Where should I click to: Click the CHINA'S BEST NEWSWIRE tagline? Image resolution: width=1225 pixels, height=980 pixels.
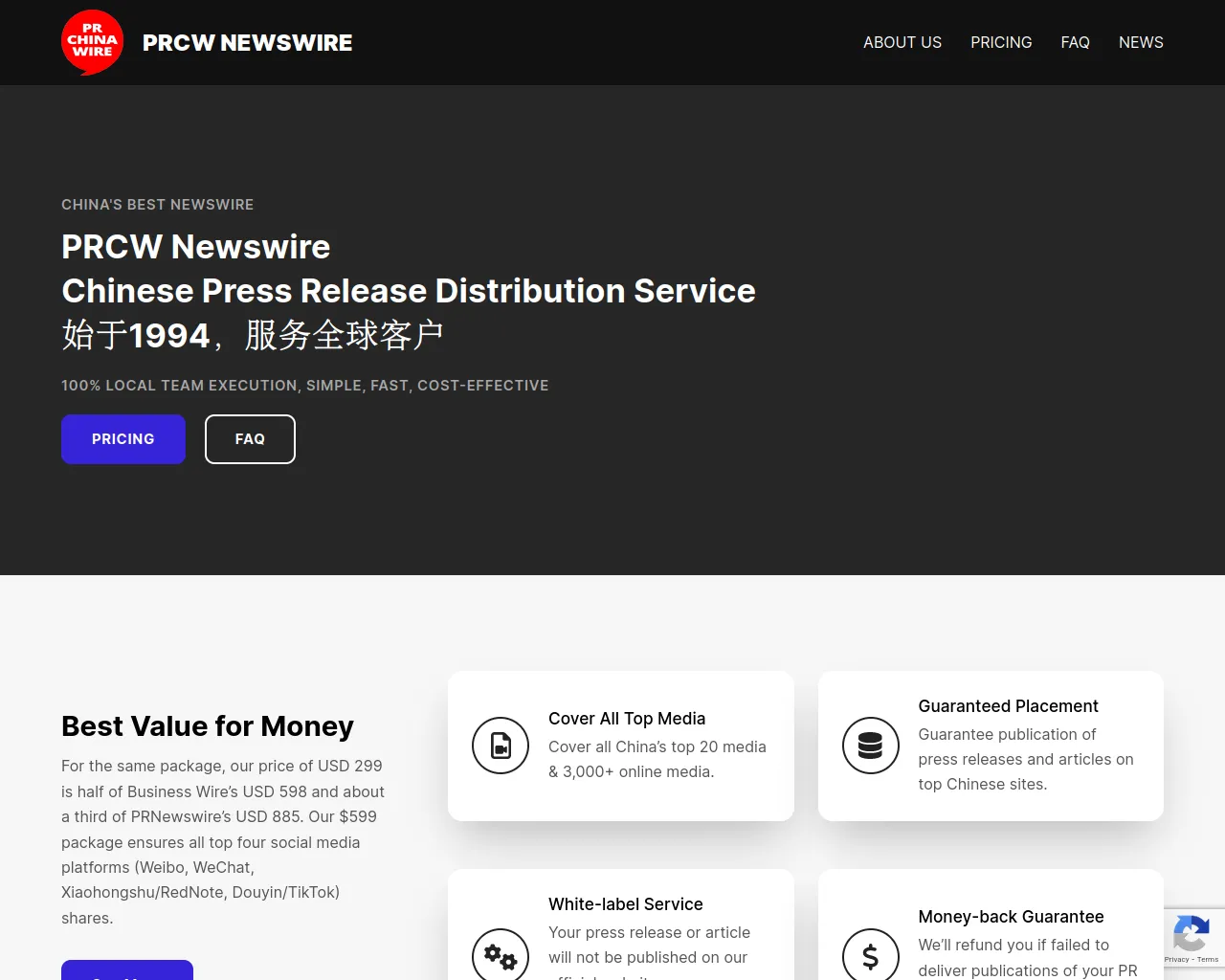tap(158, 205)
